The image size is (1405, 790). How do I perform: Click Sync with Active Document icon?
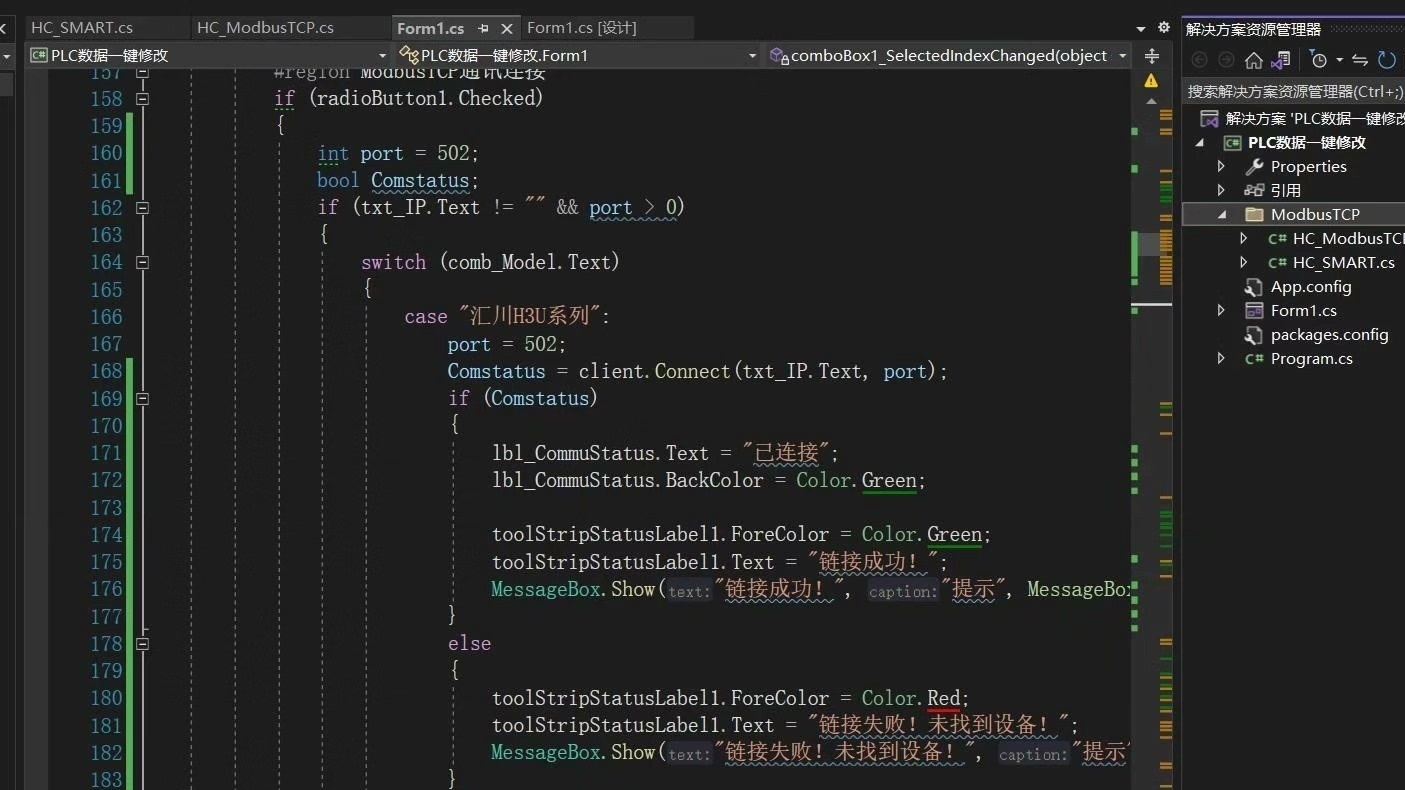pos(1280,60)
